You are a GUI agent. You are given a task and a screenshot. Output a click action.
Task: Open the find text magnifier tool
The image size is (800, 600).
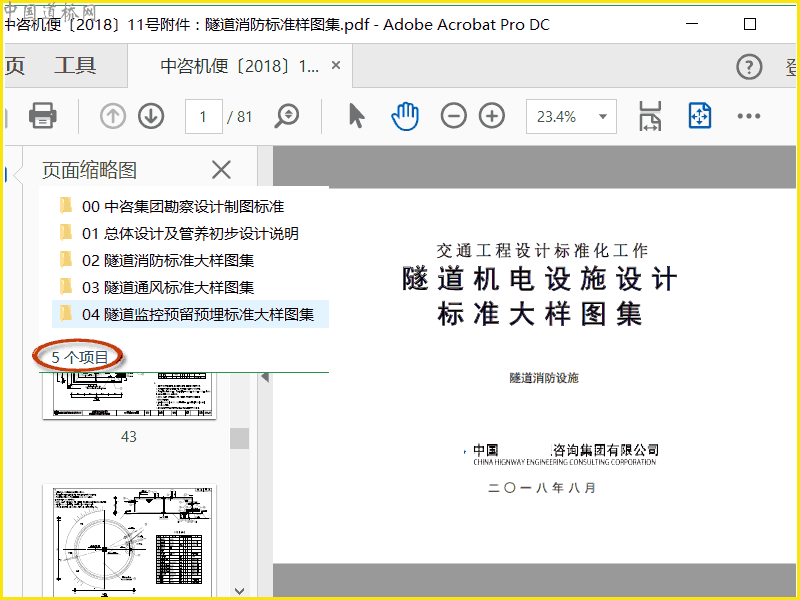click(x=287, y=116)
